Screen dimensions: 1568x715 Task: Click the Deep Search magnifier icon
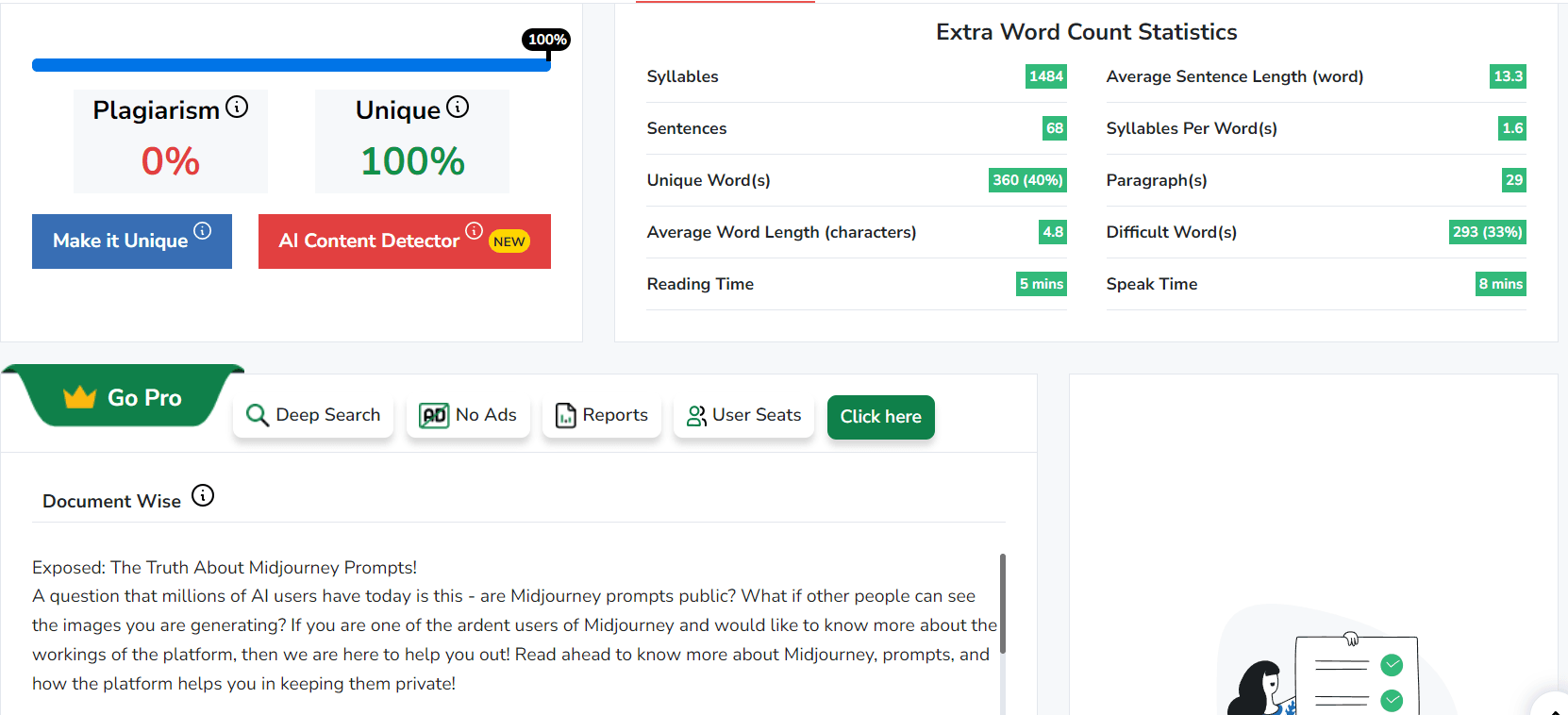click(257, 415)
